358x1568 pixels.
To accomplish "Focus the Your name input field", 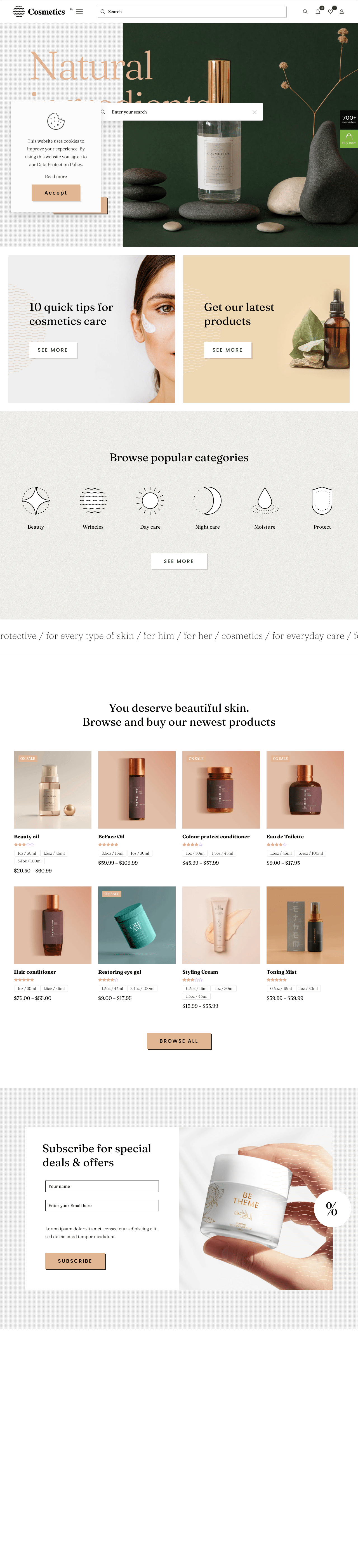I will tap(102, 1186).
